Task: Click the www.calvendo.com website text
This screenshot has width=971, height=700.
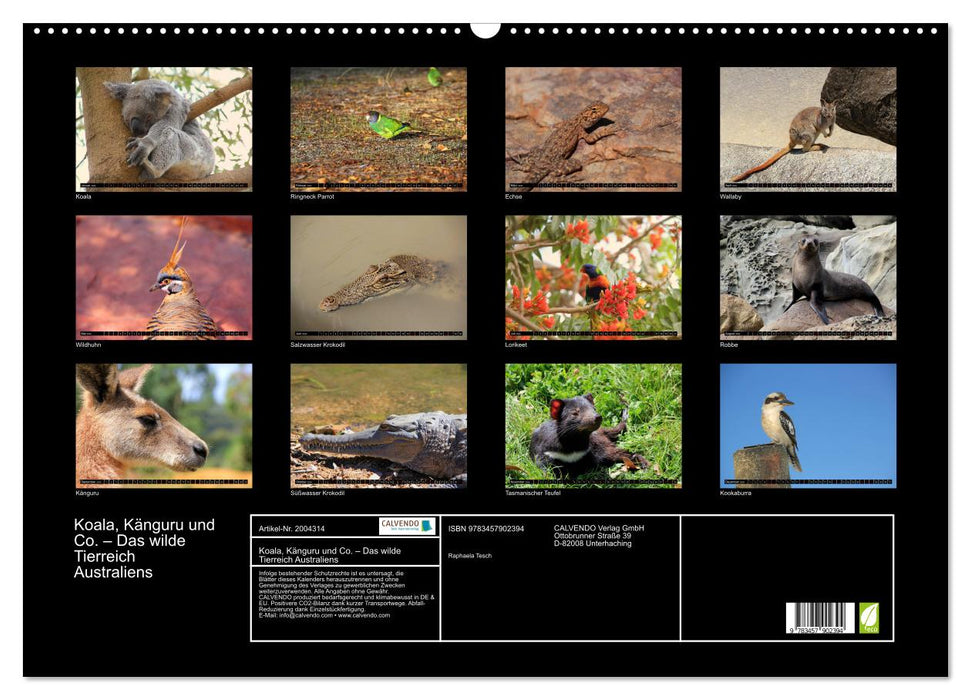Action: [x=364, y=615]
